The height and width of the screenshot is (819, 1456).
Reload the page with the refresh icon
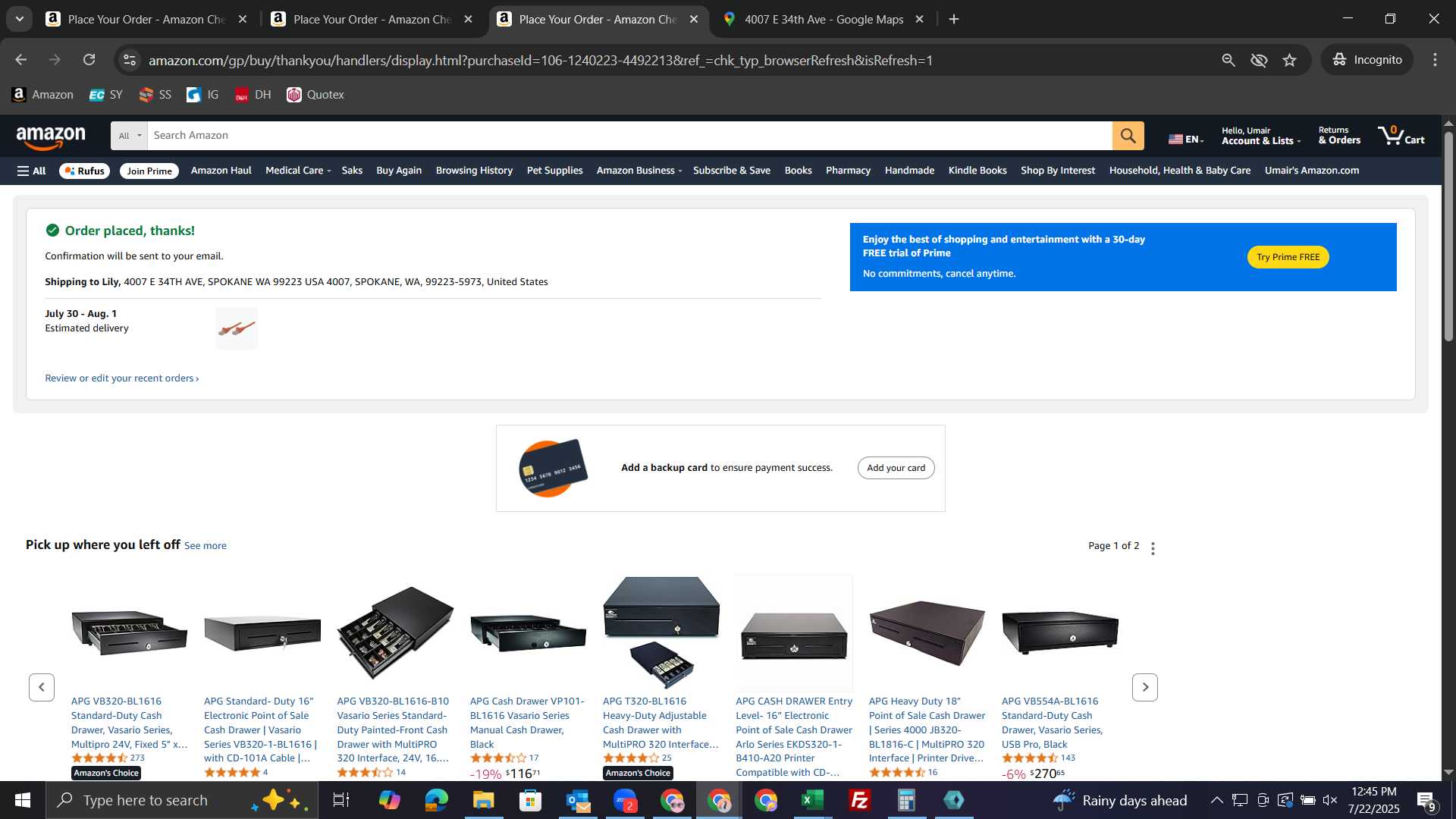(89, 60)
